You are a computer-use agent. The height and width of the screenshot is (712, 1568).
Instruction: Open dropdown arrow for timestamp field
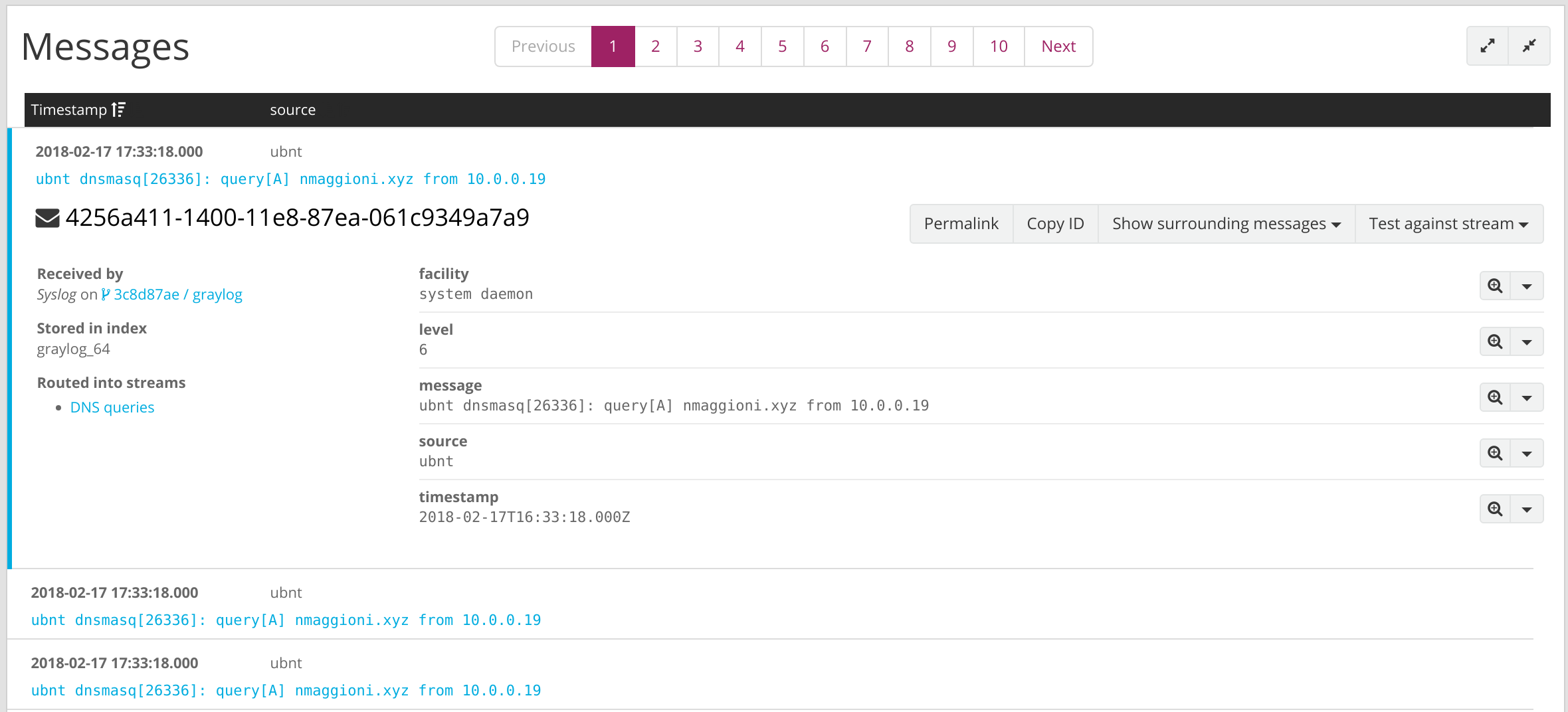coord(1527,509)
